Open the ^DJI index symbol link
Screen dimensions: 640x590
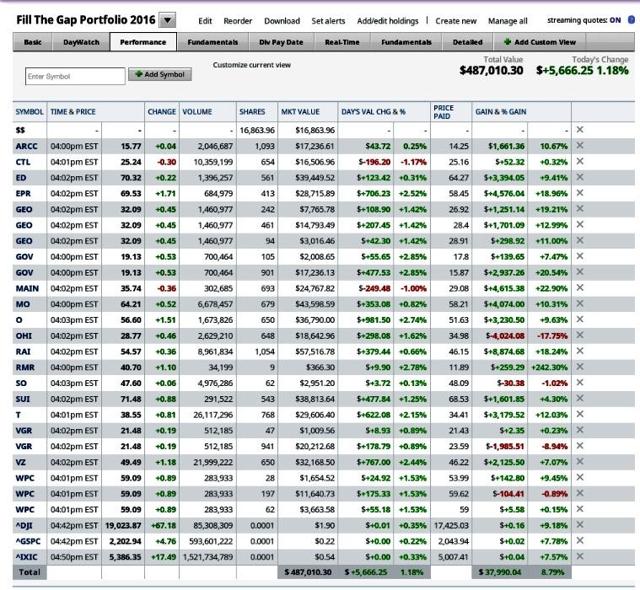click(x=24, y=526)
